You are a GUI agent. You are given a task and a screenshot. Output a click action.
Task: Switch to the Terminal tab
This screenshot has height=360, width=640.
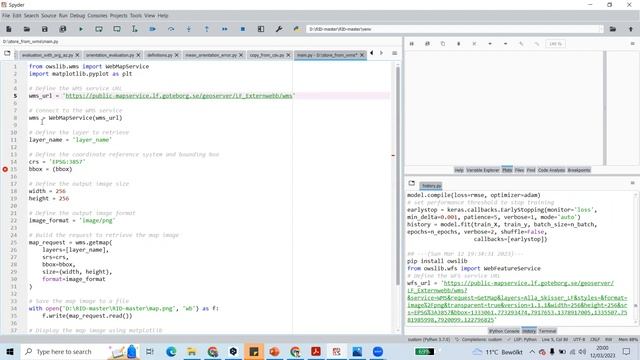pos(547,331)
